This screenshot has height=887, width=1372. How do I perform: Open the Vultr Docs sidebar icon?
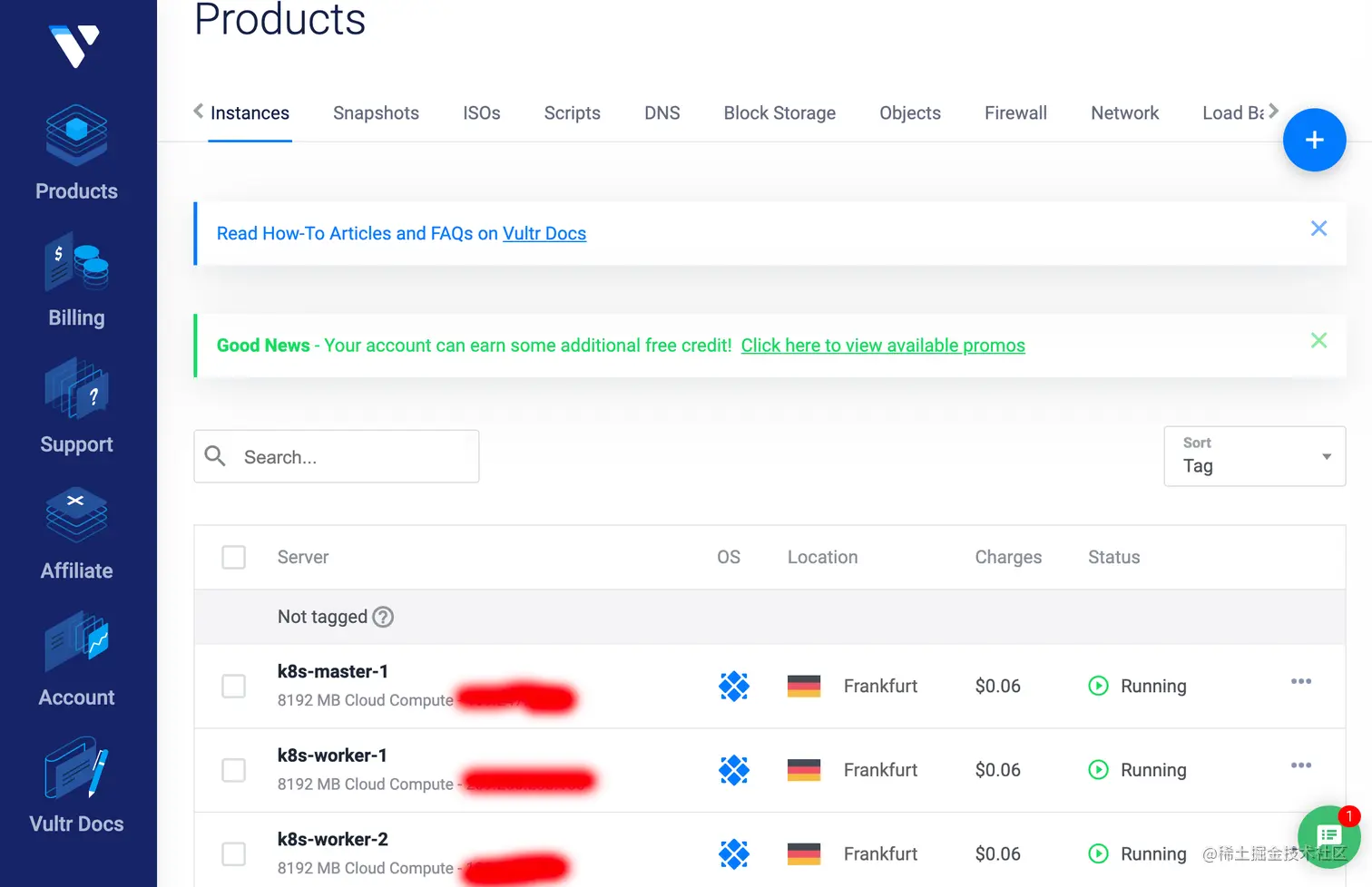tap(76, 768)
